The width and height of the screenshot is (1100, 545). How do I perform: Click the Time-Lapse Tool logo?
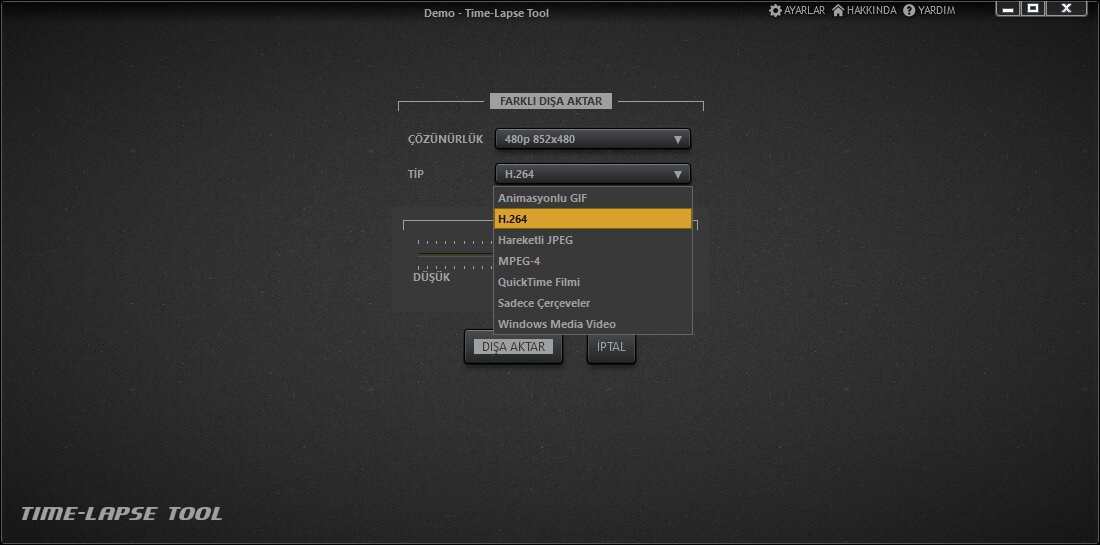[x=122, y=514]
